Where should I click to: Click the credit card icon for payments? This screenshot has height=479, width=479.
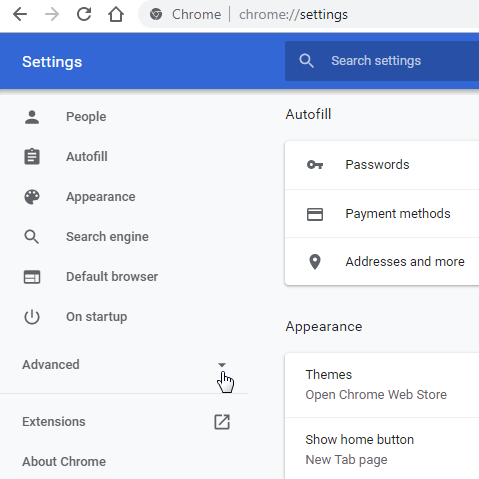coord(315,214)
